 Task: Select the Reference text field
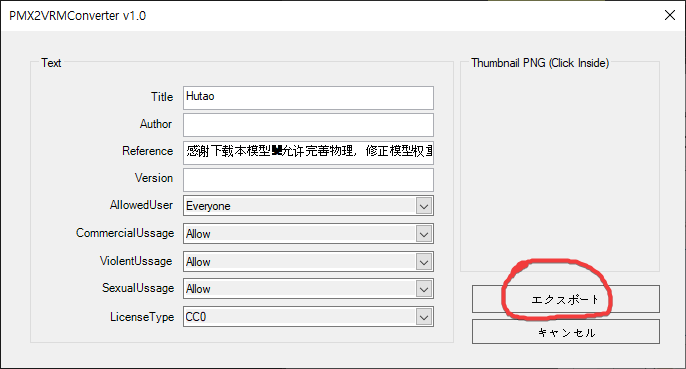(x=308, y=152)
